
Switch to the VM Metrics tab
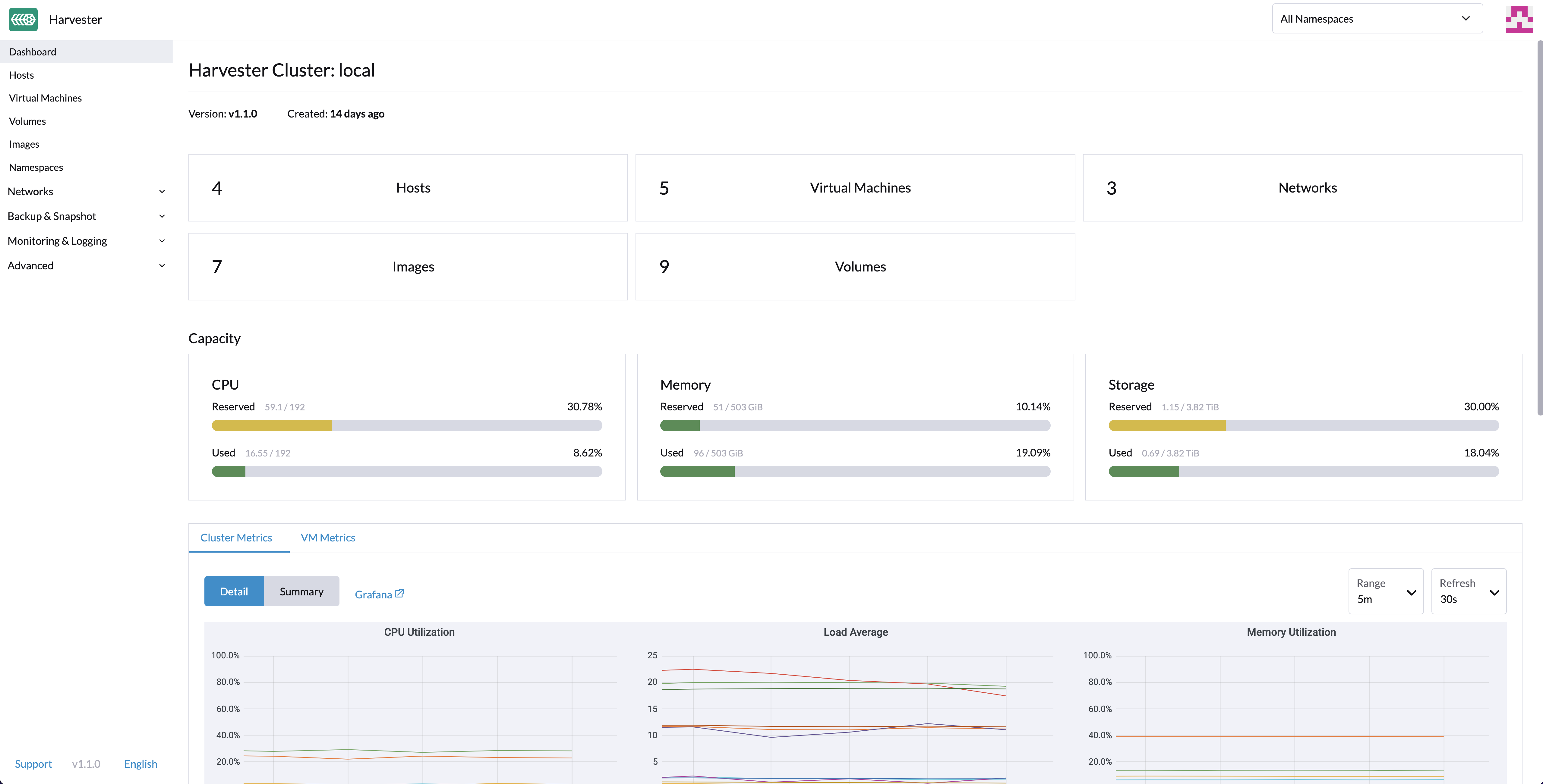(x=328, y=538)
